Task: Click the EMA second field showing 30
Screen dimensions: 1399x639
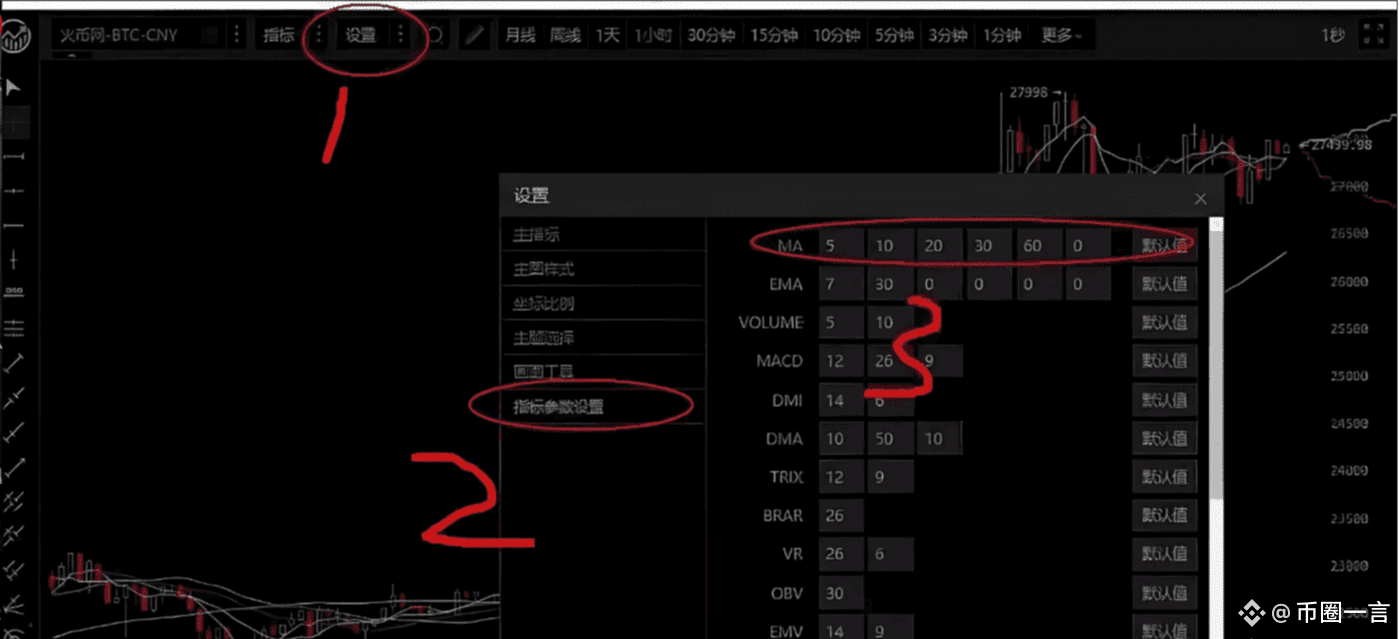Action: pyautogui.click(x=889, y=285)
